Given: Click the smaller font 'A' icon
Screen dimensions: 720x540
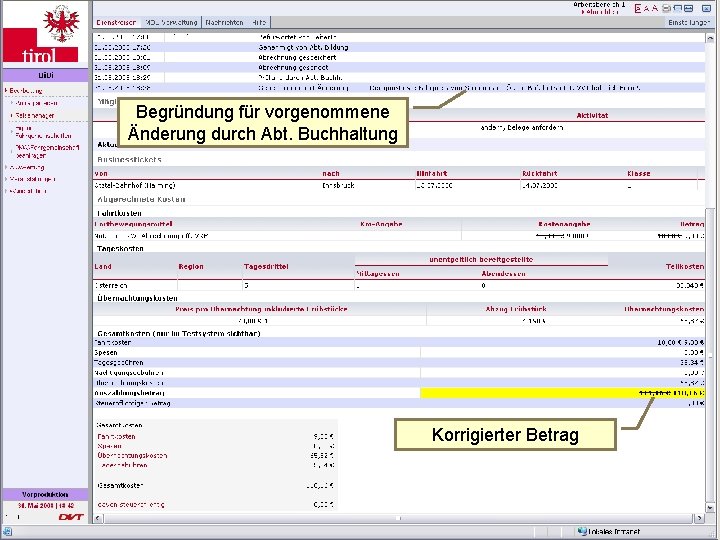Looking at the screenshot, I should [647, 9].
